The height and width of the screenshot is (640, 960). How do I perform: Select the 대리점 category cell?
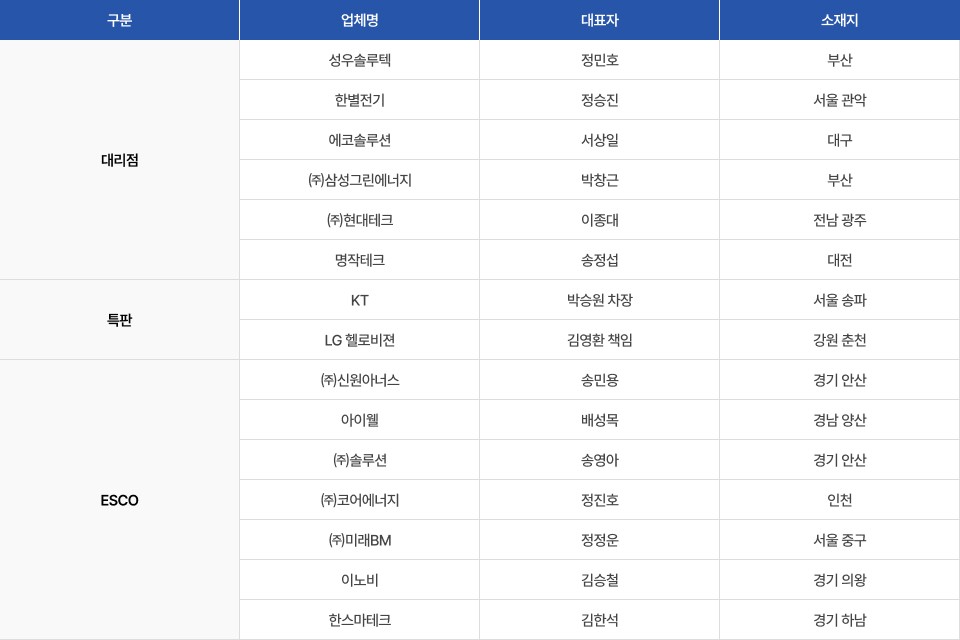tap(119, 160)
